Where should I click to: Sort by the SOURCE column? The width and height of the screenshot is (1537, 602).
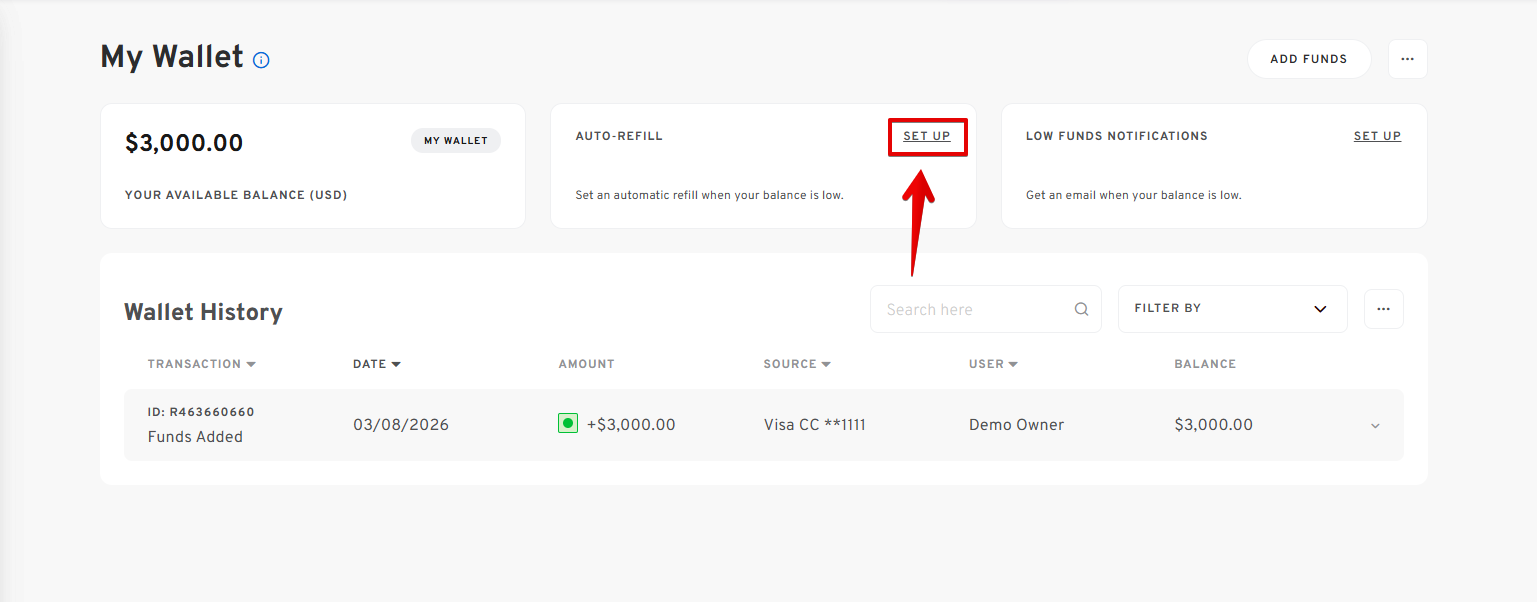[x=796, y=364]
